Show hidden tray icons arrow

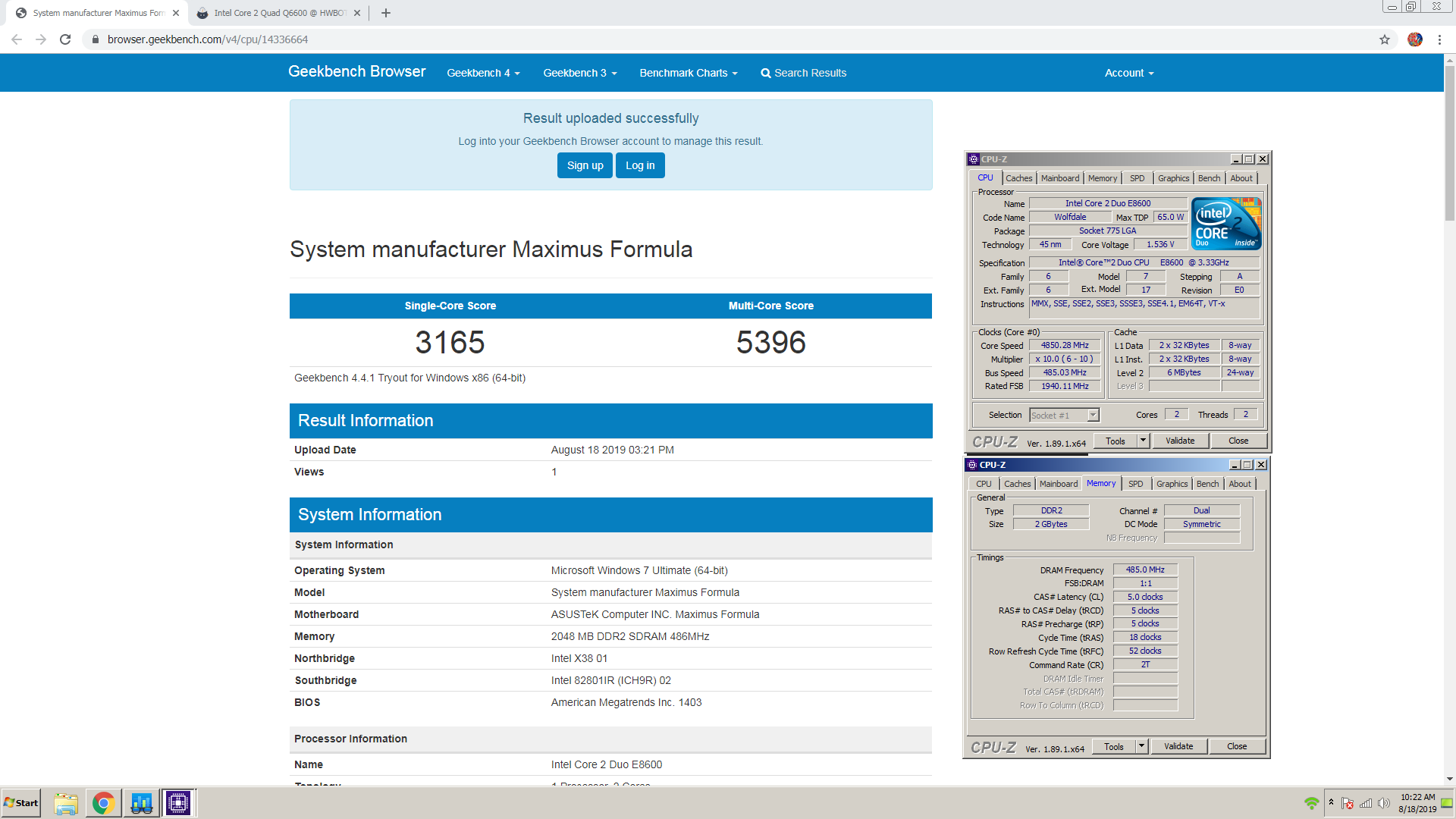pyautogui.click(x=1331, y=802)
